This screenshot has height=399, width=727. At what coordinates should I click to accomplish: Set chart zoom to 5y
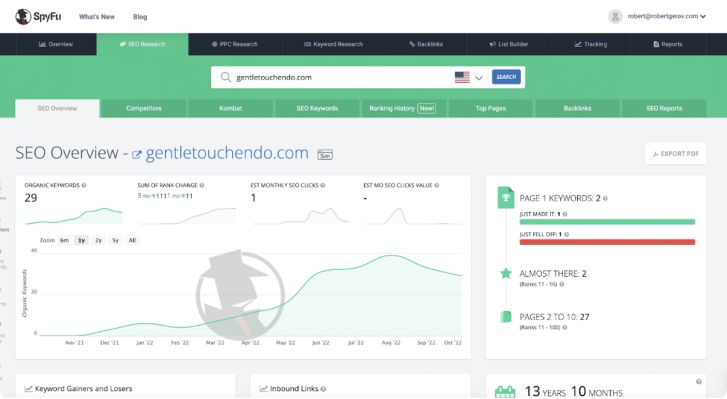coord(115,240)
